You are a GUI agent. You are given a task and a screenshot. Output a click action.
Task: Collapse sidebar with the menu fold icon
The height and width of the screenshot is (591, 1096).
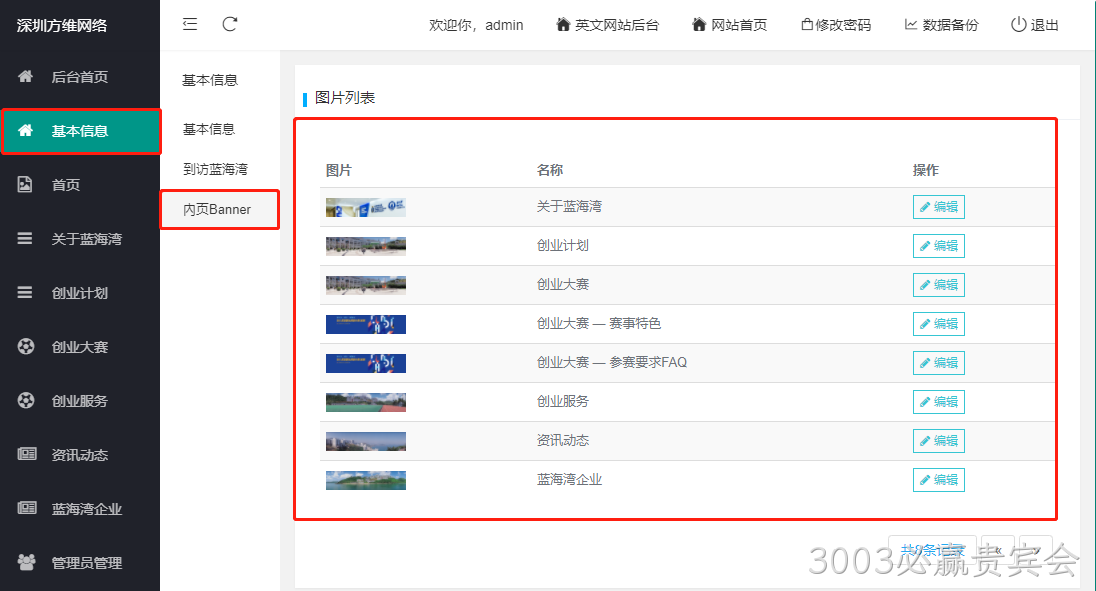[x=190, y=24]
